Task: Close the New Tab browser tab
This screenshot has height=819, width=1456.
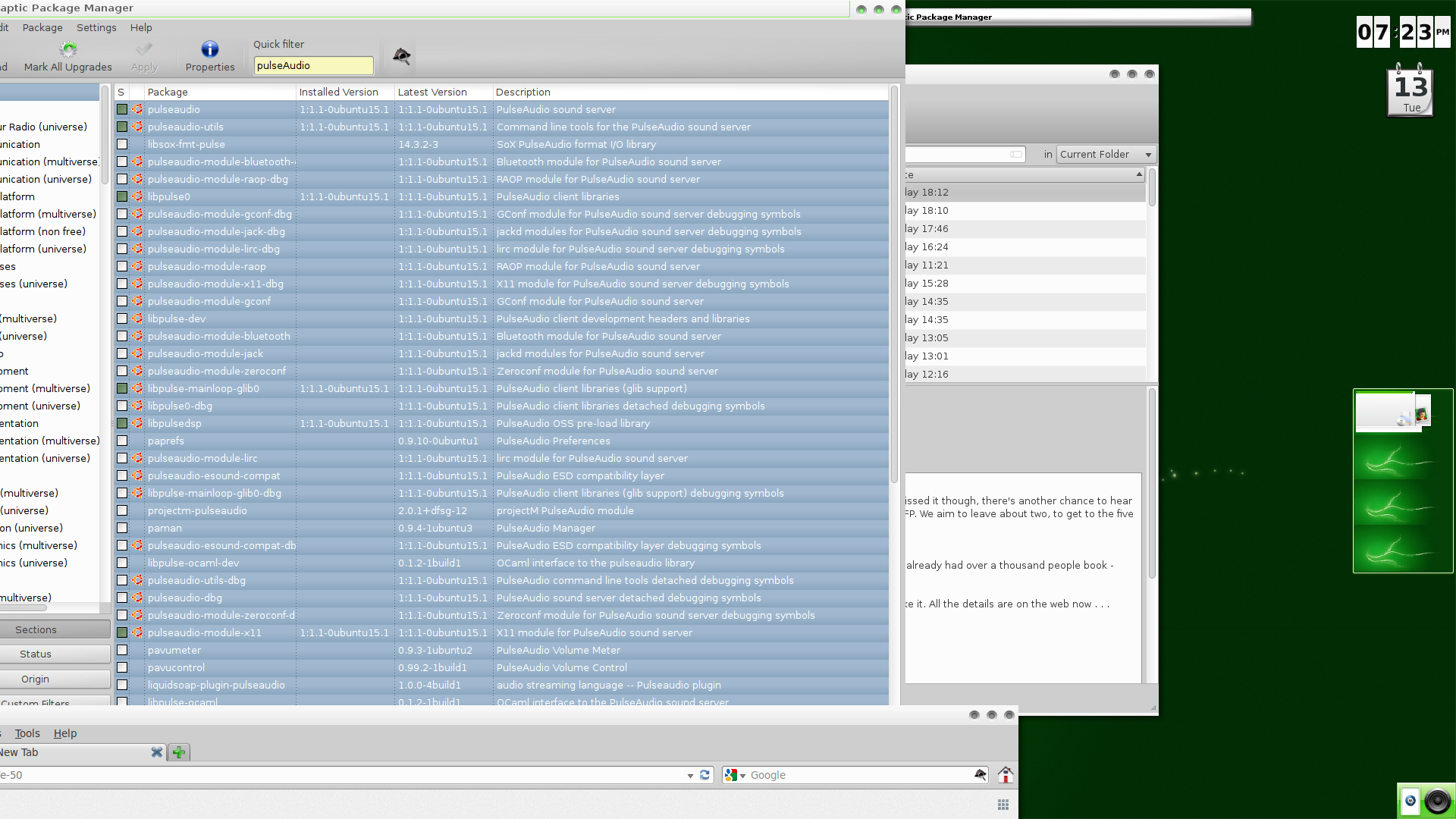Action: pyautogui.click(x=156, y=752)
